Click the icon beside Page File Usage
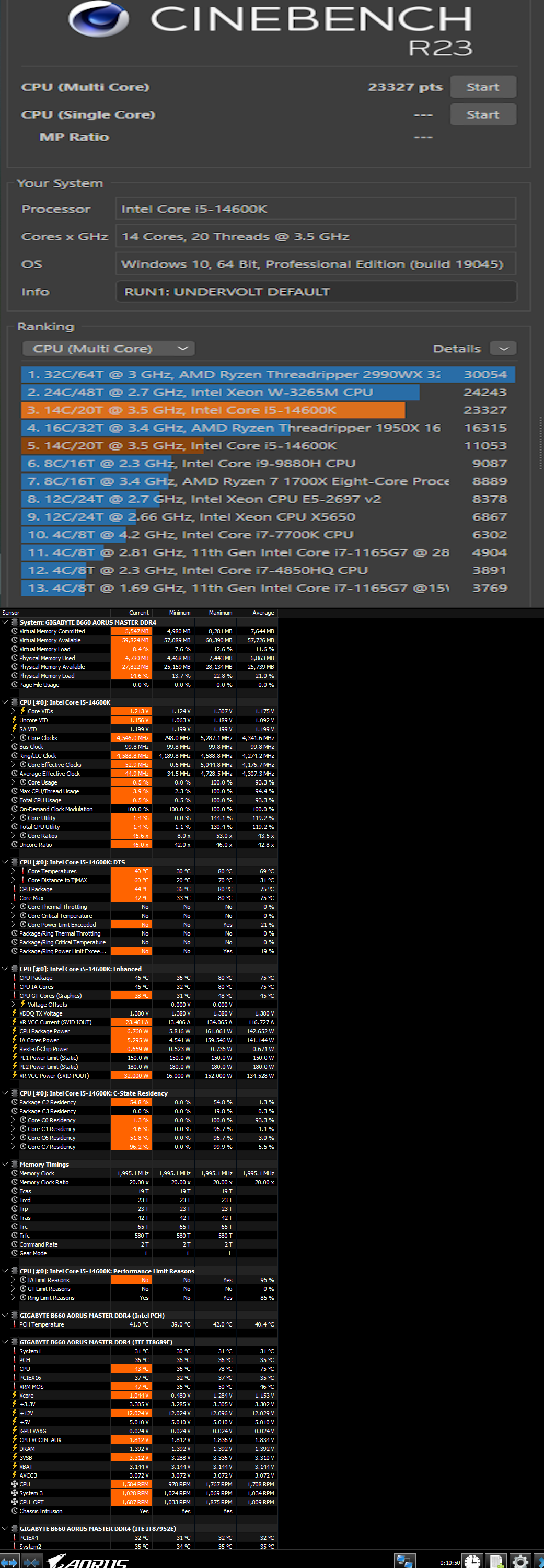This screenshot has width=544, height=1568. [x=15, y=685]
